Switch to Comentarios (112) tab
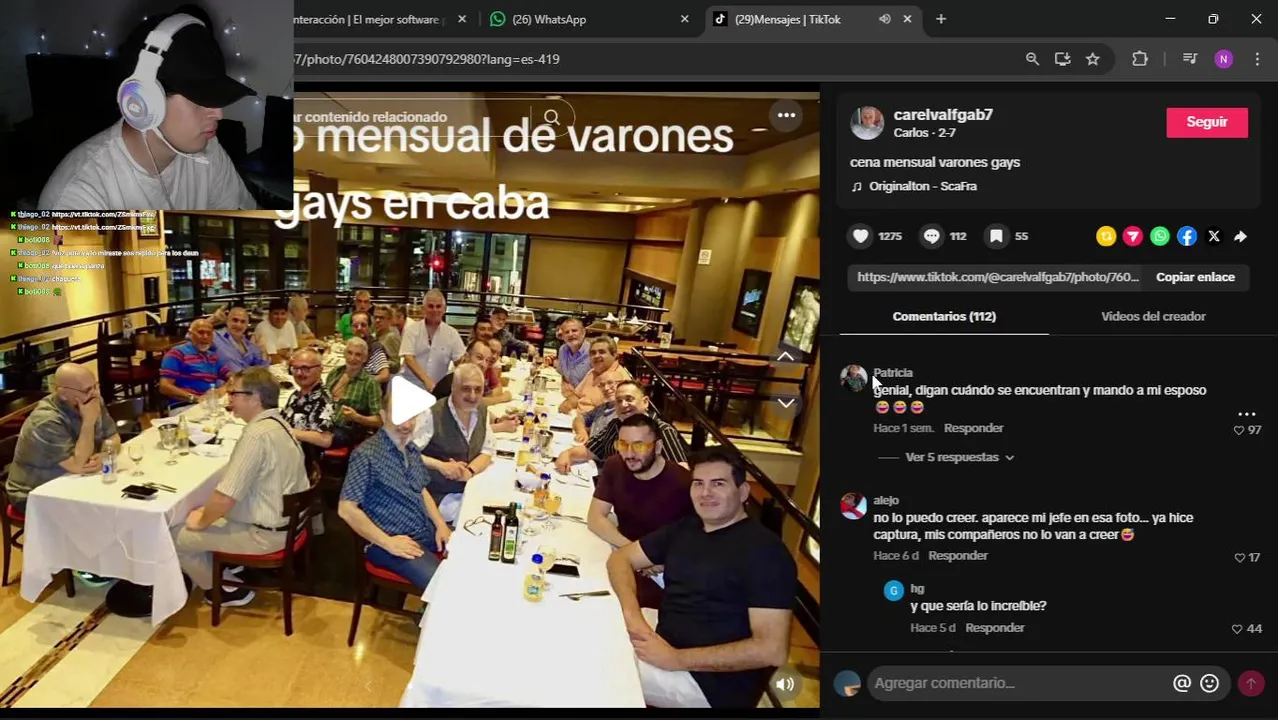Viewport: 1278px width, 720px height. coord(944,316)
